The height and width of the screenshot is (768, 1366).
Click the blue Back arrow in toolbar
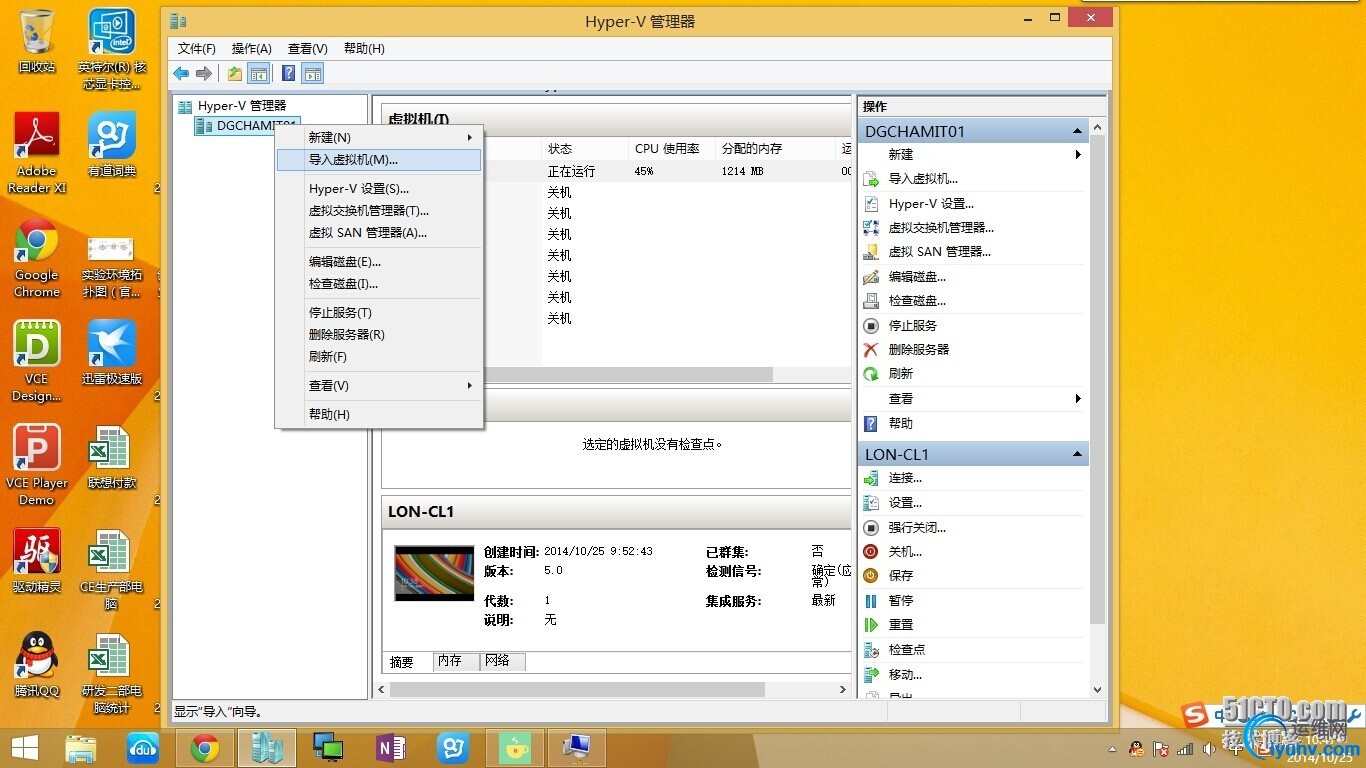click(181, 73)
